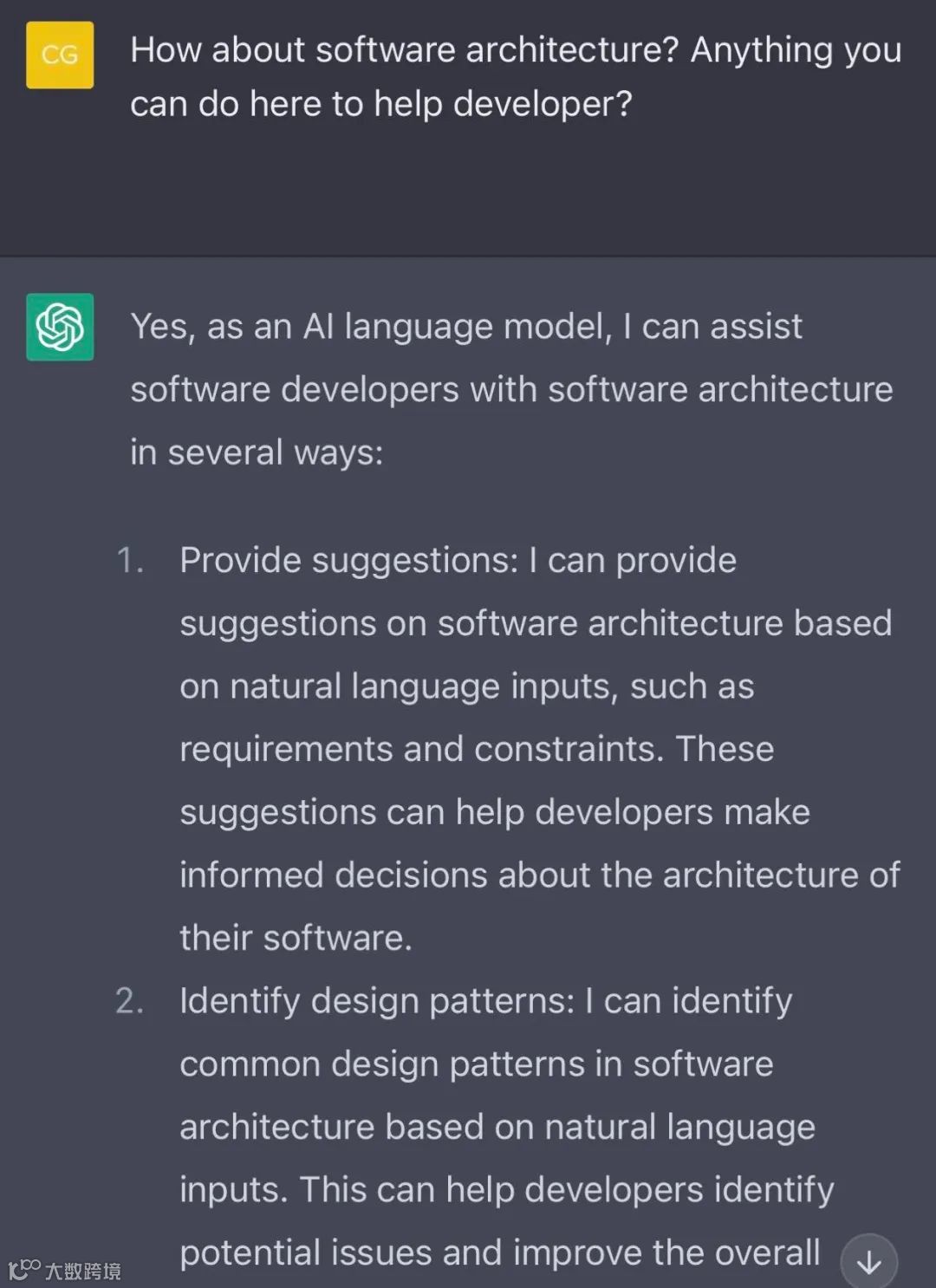Image resolution: width=936 pixels, height=1288 pixels.
Task: Click the line 'potential issues and improve the overall'
Action: pos(499,1253)
